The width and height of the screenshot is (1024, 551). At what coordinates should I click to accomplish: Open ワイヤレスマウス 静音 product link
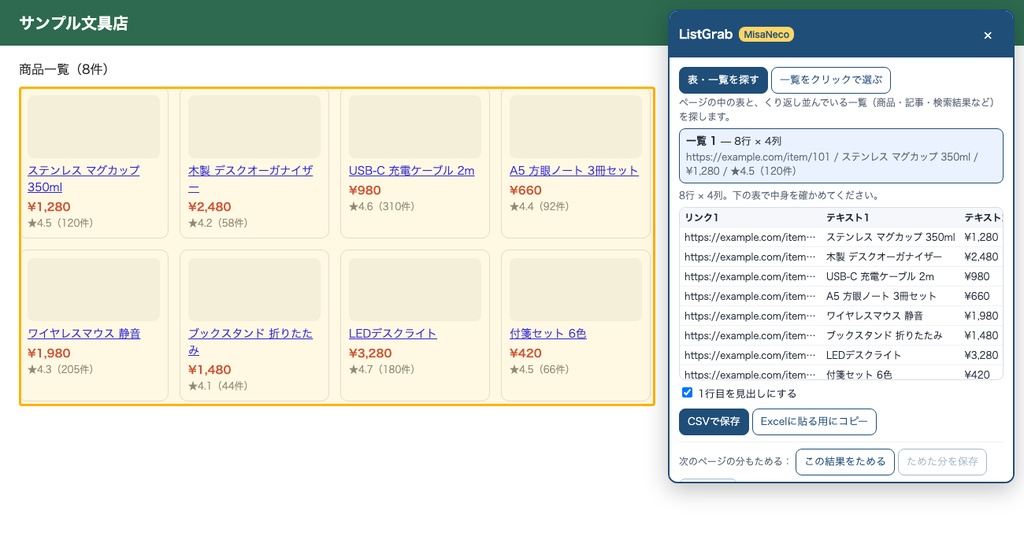(84, 334)
